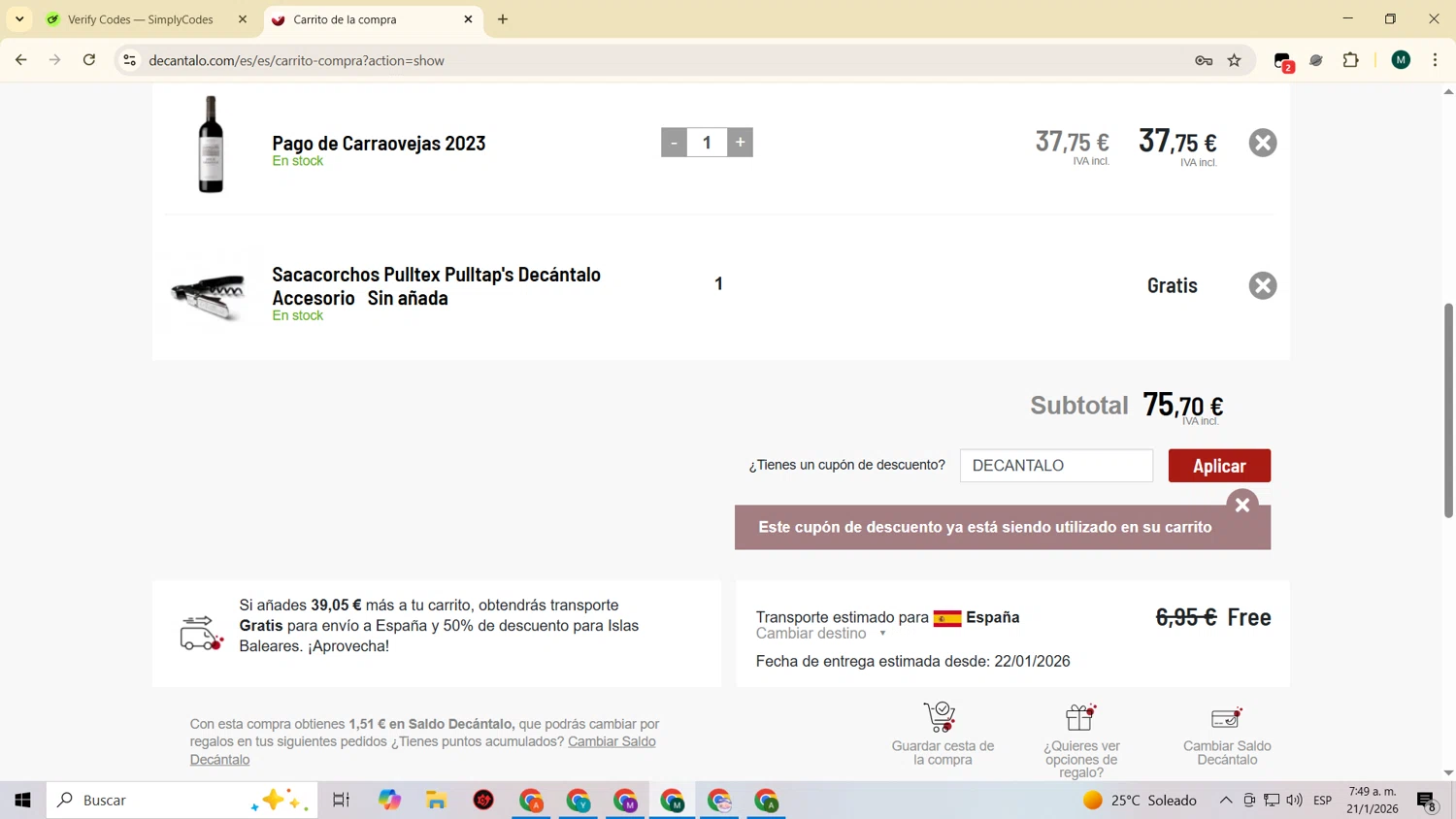Dismiss the coupon already-used message
1456x819 pixels.
pyautogui.click(x=1241, y=506)
